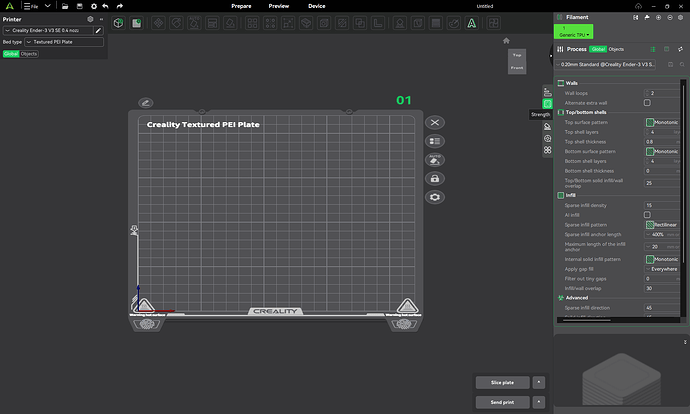Click the home view icon above view cube

(506, 40)
